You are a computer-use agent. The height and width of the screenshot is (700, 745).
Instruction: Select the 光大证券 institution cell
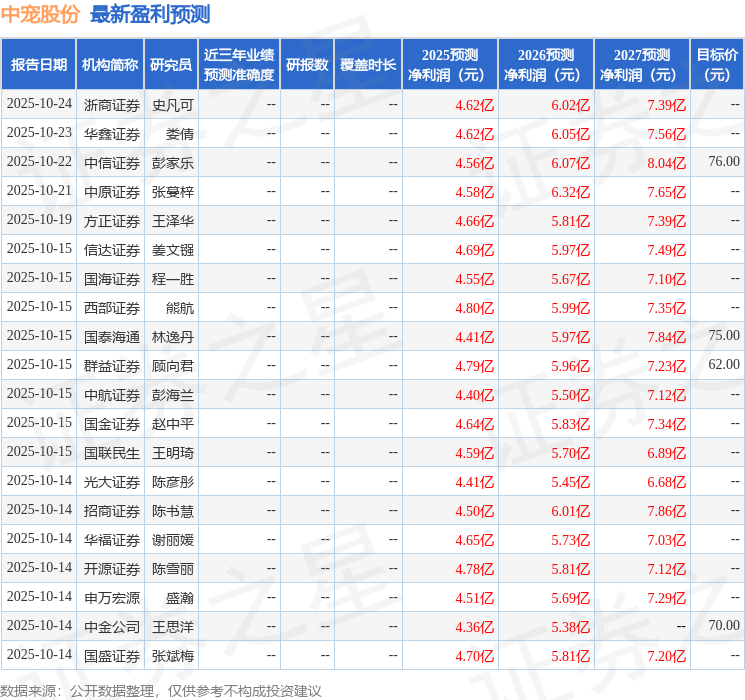(x=112, y=482)
